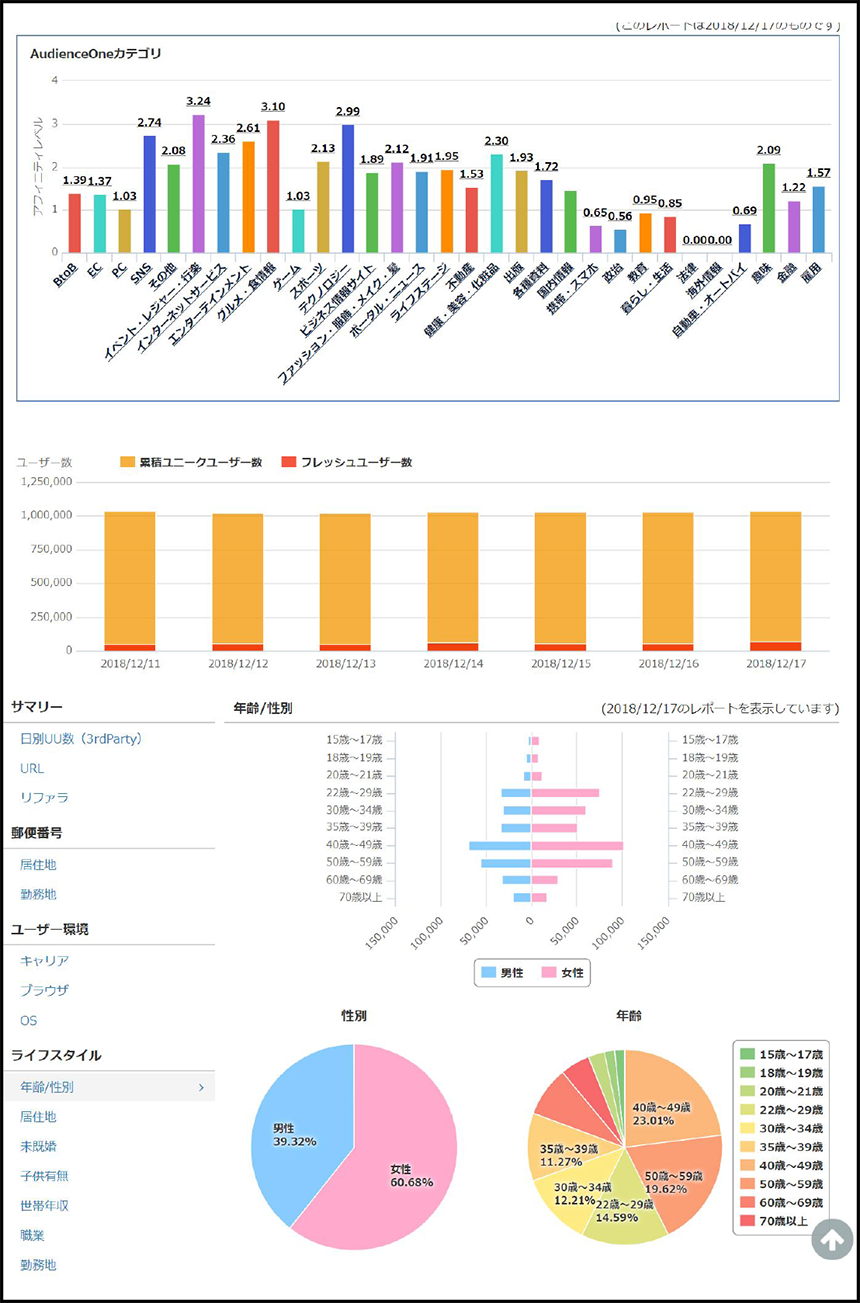
Task: Click the scroll-to-top arrow button
Action: 832,1239
